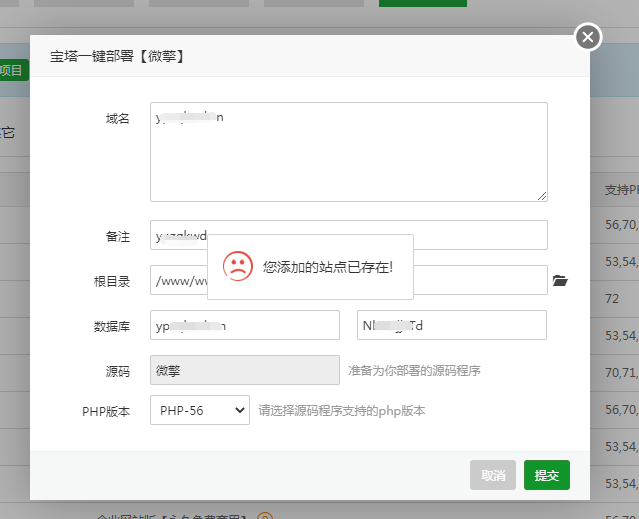
Task: Click the 域名 textarea
Action: [348, 152]
